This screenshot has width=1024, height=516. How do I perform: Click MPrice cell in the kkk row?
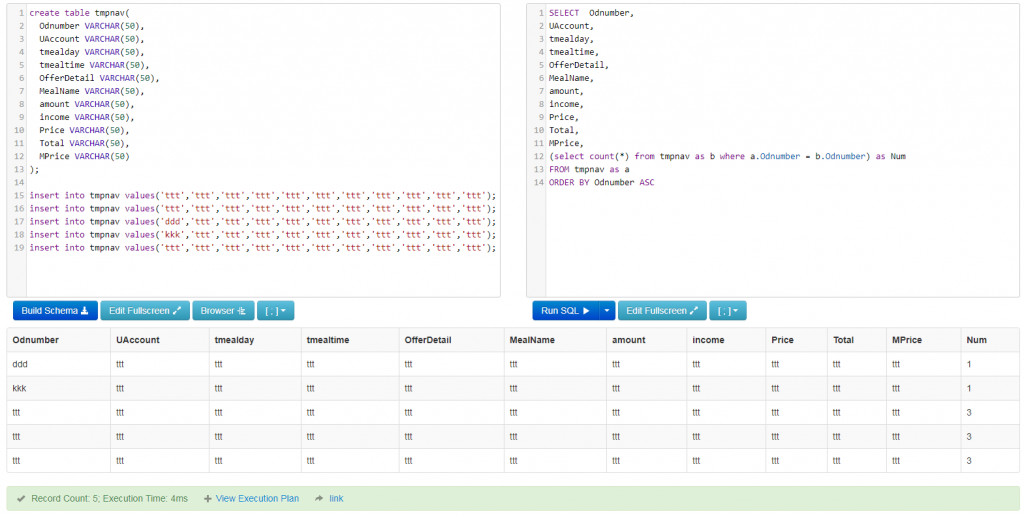(923, 388)
